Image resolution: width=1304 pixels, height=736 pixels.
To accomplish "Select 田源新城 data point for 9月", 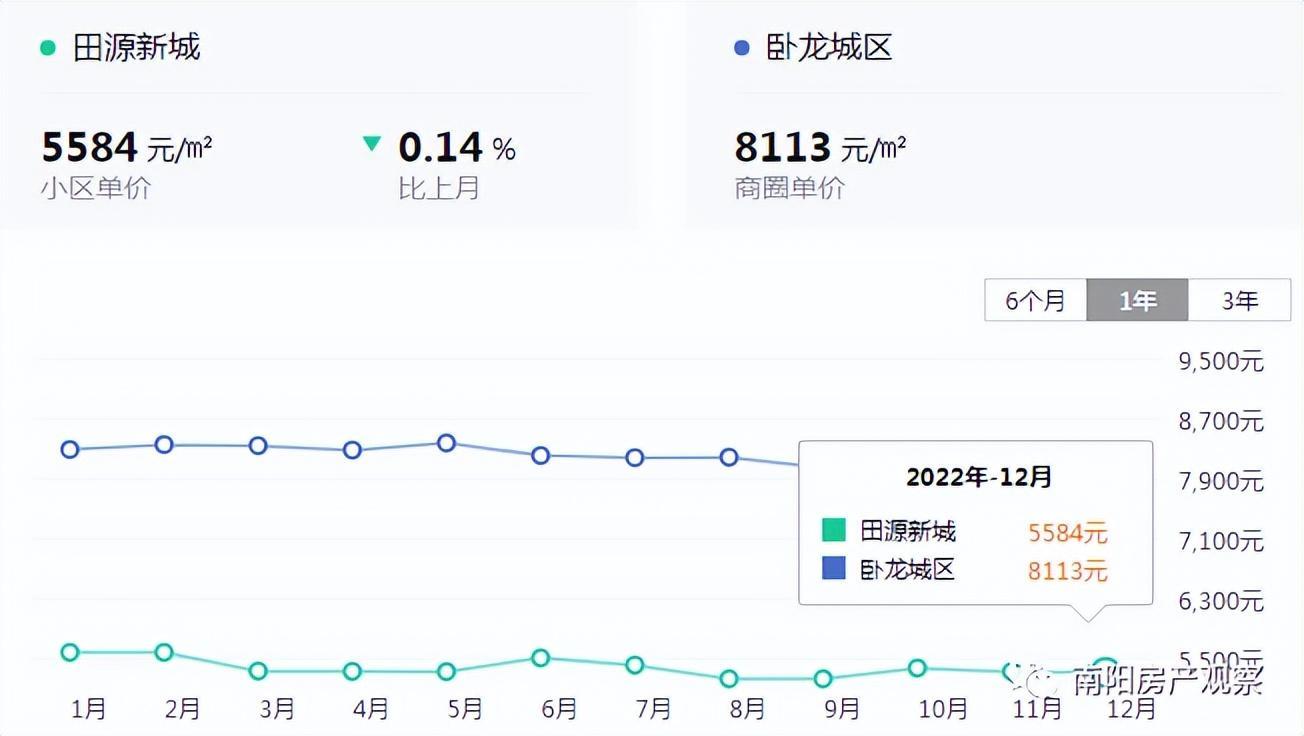I will click(x=823, y=678).
